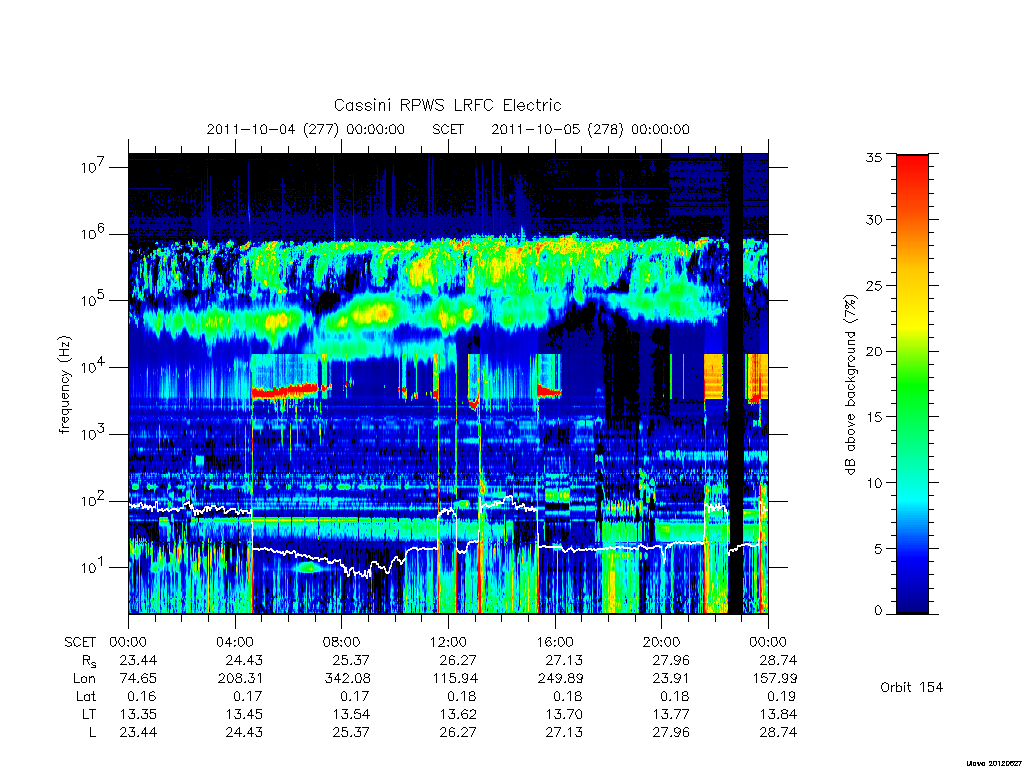The width and height of the screenshot is (1024, 768).
Task: Click color scale value "30"
Action: pyautogui.click(x=873, y=219)
